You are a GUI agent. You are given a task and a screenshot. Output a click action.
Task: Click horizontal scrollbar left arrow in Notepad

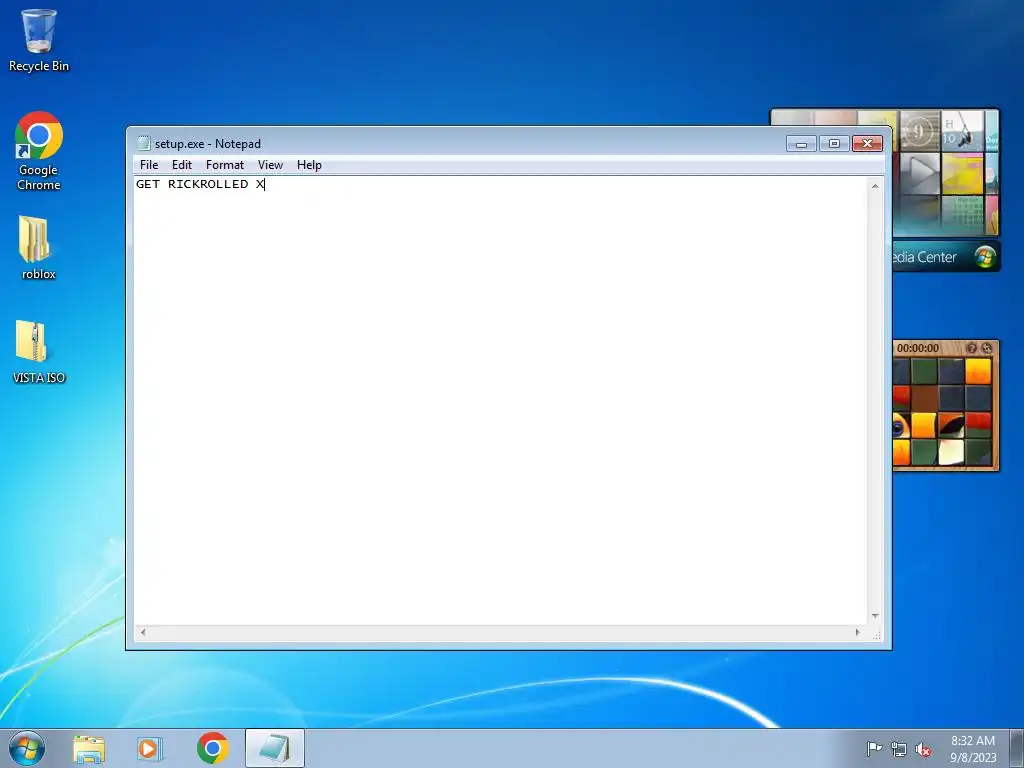tap(143, 632)
